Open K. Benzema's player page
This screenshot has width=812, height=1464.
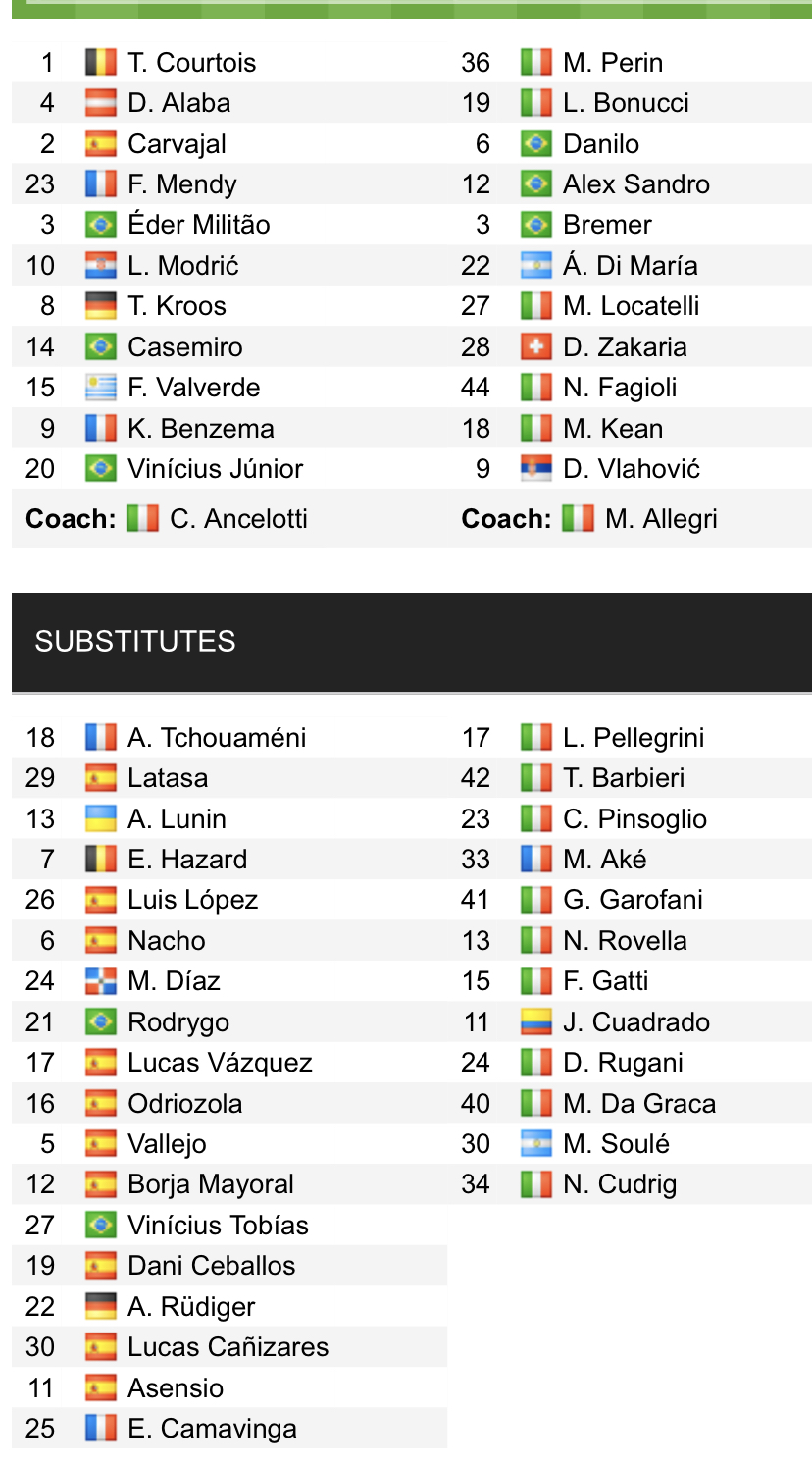click(x=200, y=429)
